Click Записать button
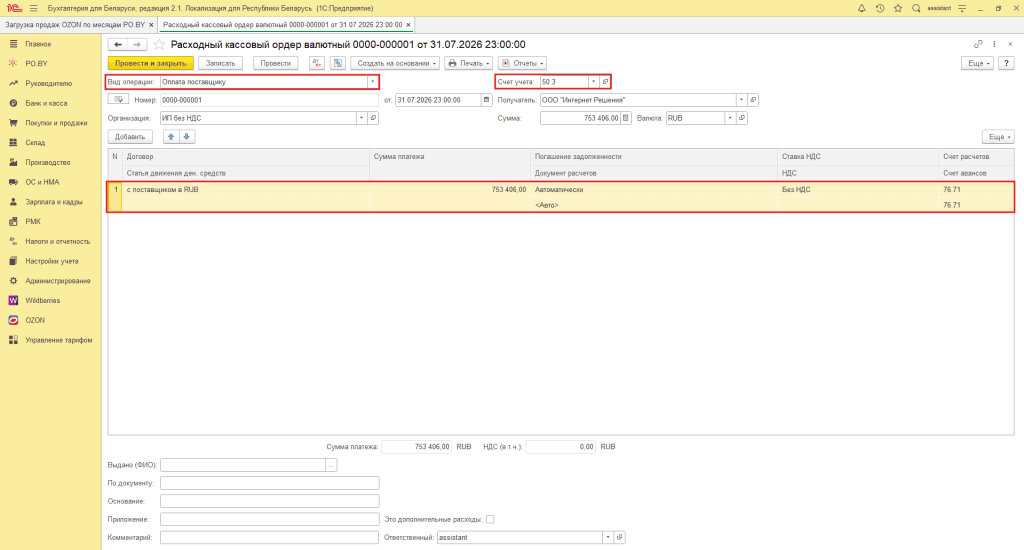The width and height of the screenshot is (1024, 550). pos(221,63)
